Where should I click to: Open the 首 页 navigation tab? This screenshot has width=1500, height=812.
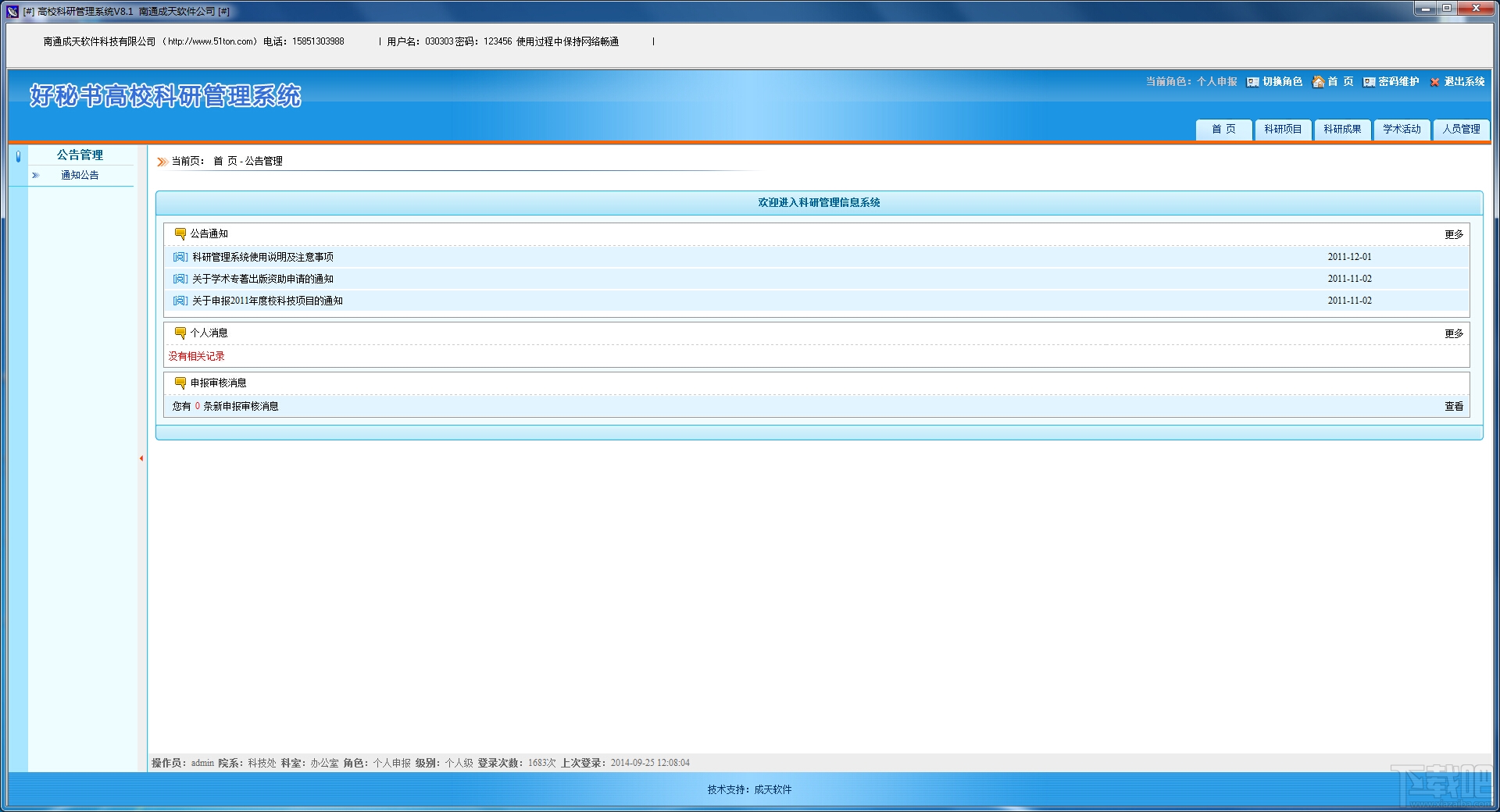(x=1223, y=130)
